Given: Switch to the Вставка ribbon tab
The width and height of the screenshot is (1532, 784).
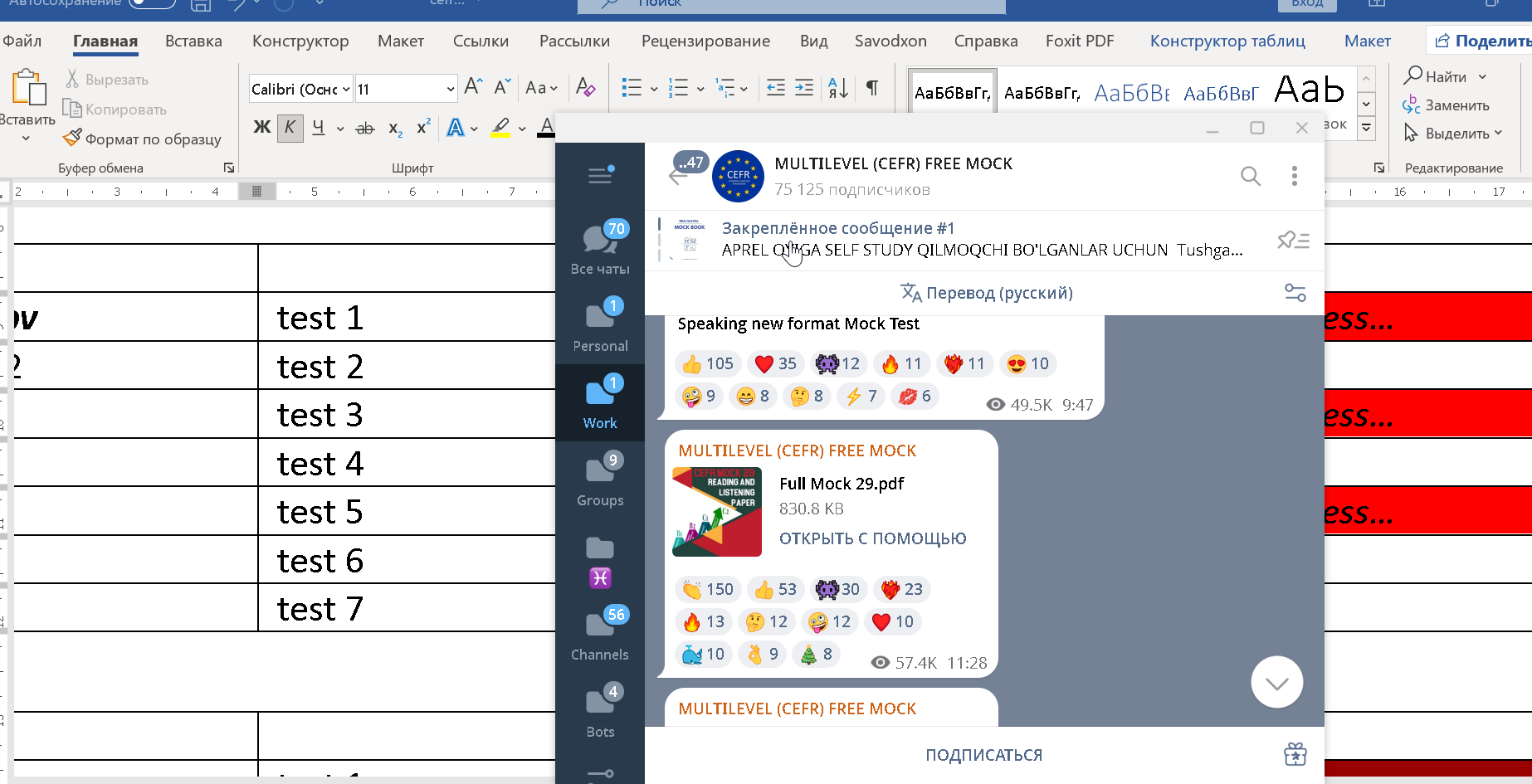Looking at the screenshot, I should point(193,41).
